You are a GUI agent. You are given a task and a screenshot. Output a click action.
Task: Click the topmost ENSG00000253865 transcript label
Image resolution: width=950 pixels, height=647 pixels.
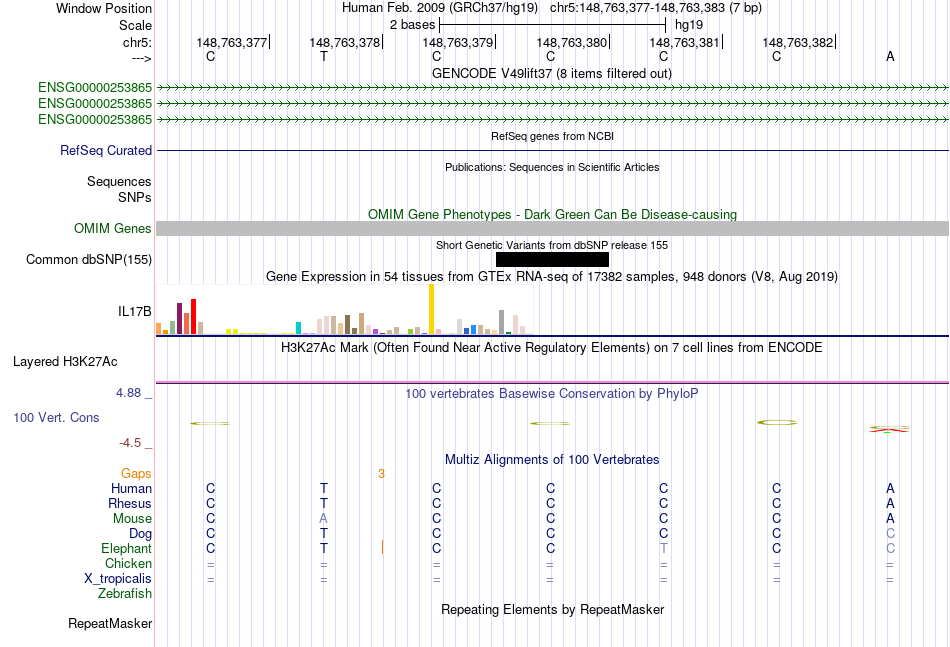pos(95,88)
